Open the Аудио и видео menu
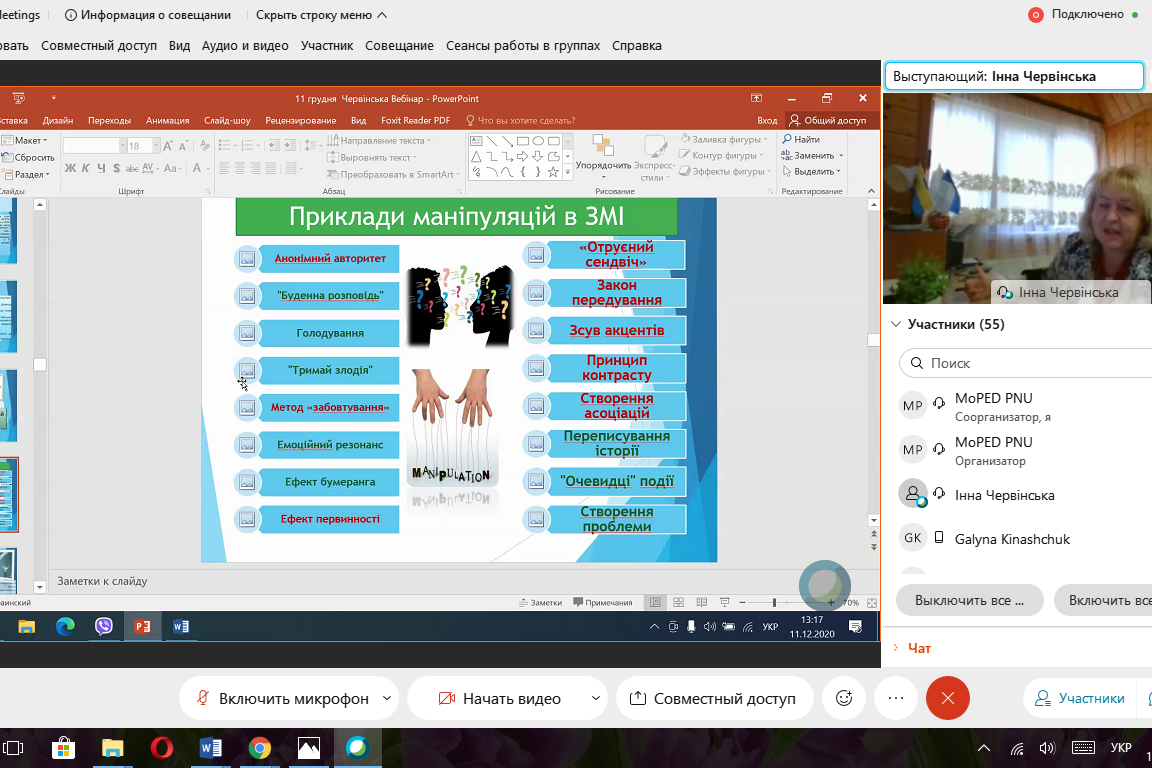Image resolution: width=1152 pixels, height=768 pixels. (x=245, y=46)
